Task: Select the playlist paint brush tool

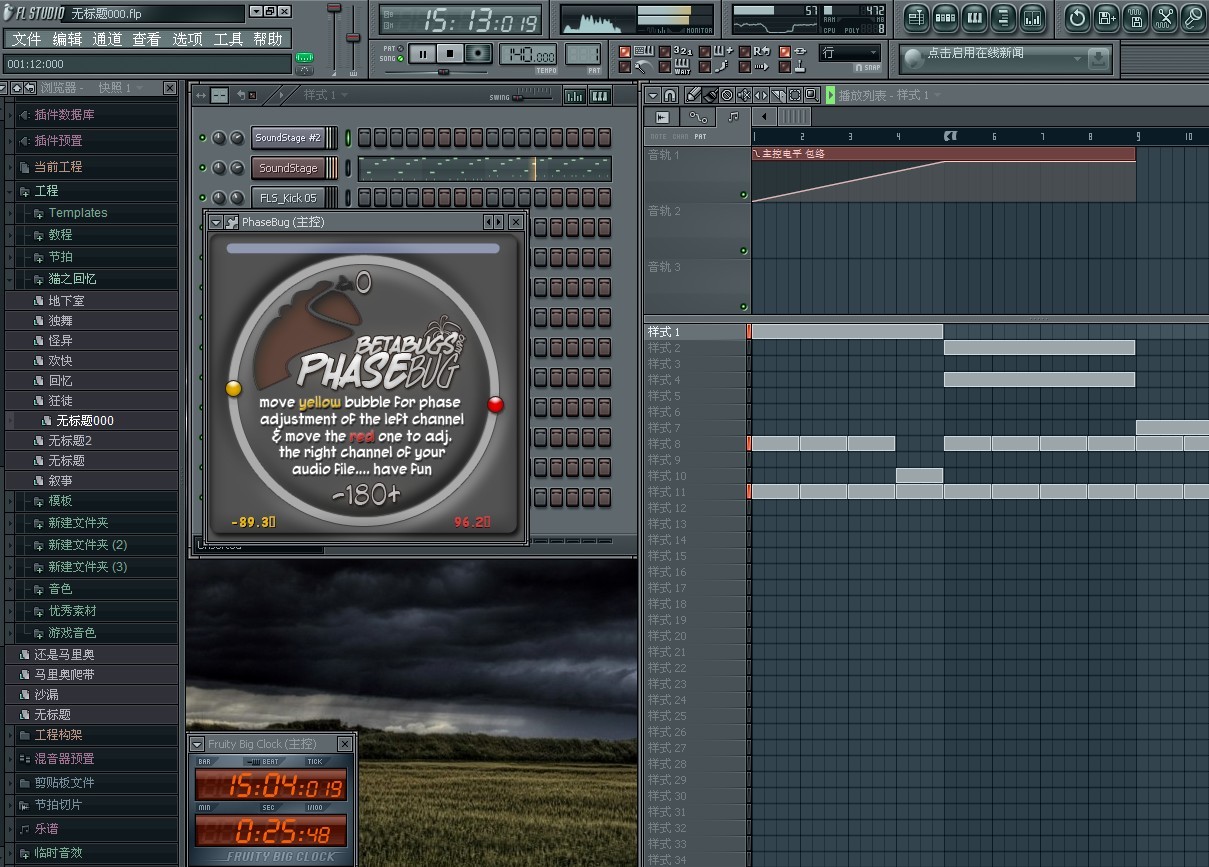Action: pos(709,95)
